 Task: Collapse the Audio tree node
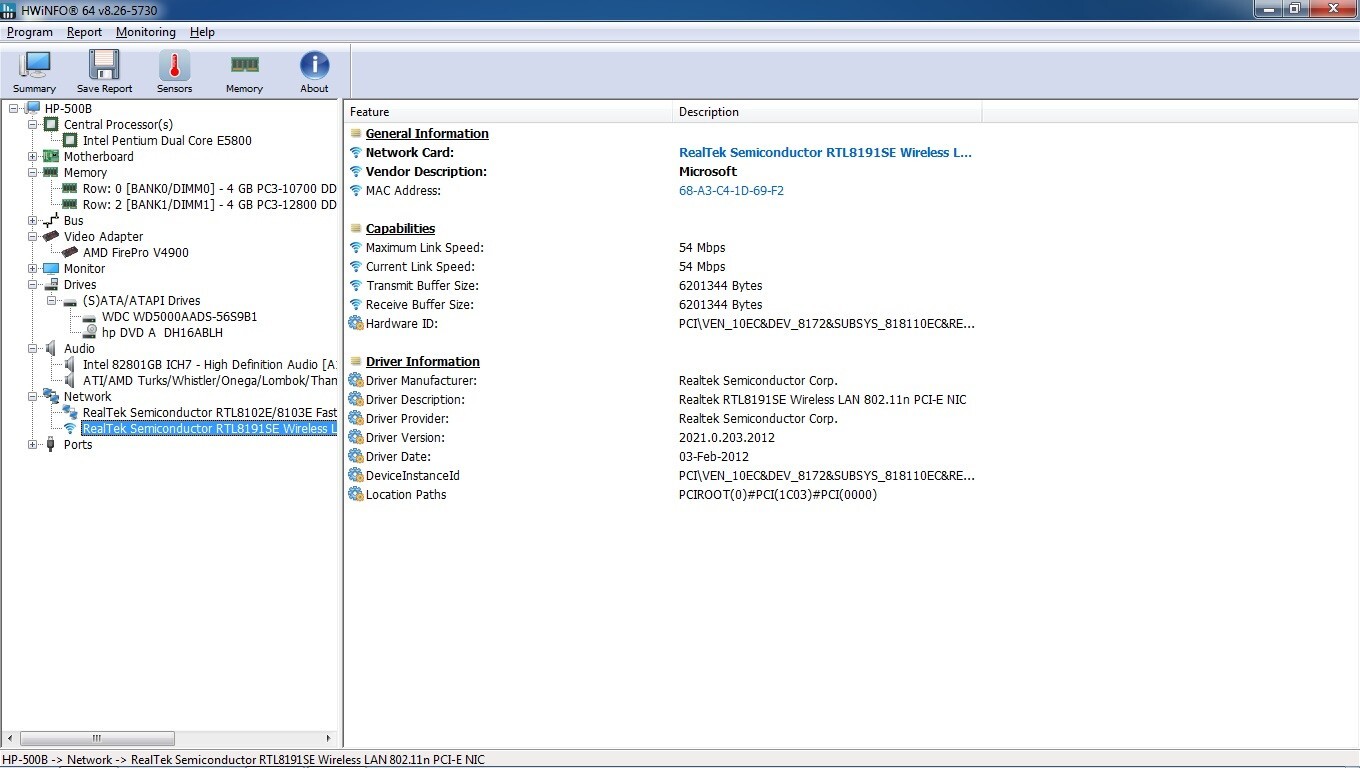[x=32, y=348]
